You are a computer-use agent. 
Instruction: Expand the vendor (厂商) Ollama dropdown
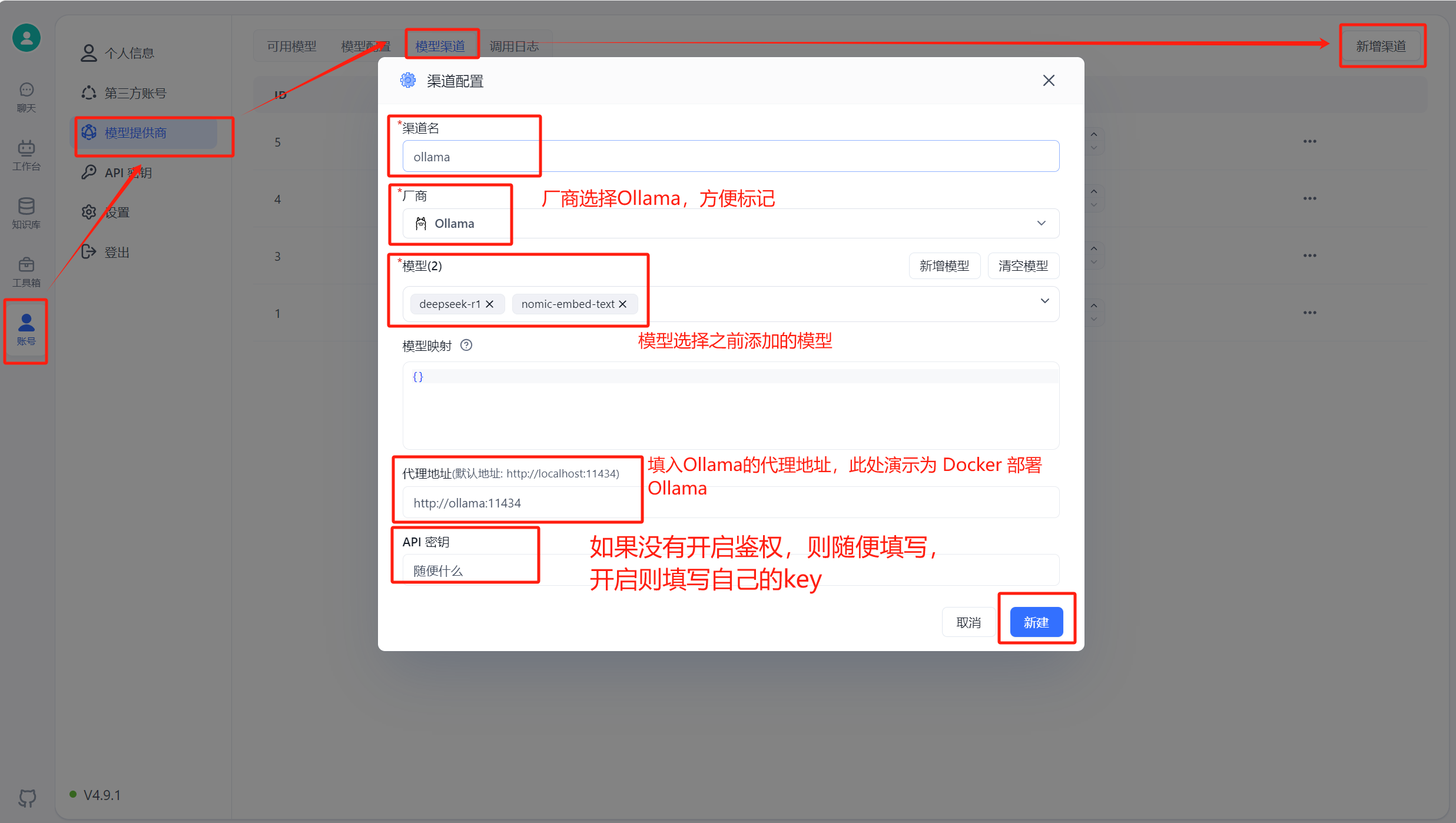(x=1041, y=223)
